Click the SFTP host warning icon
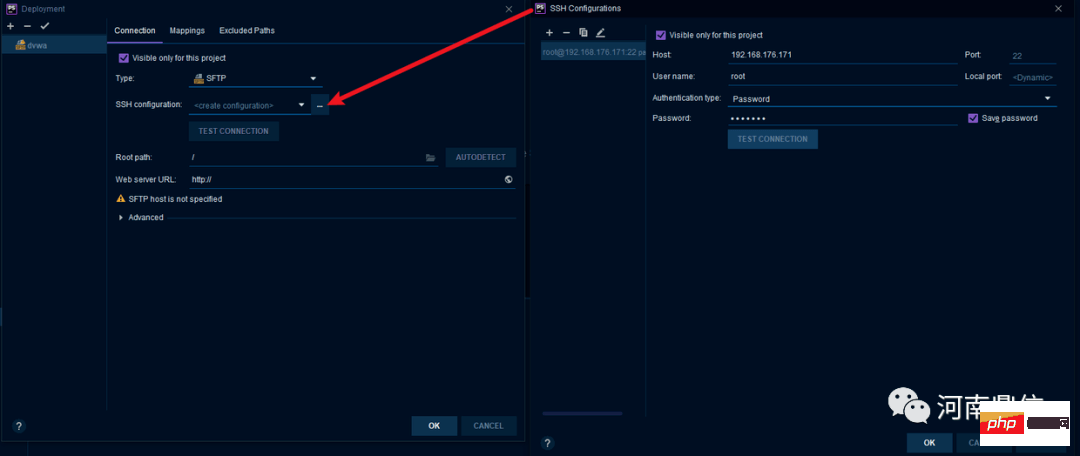This screenshot has width=1080, height=456. (122, 199)
